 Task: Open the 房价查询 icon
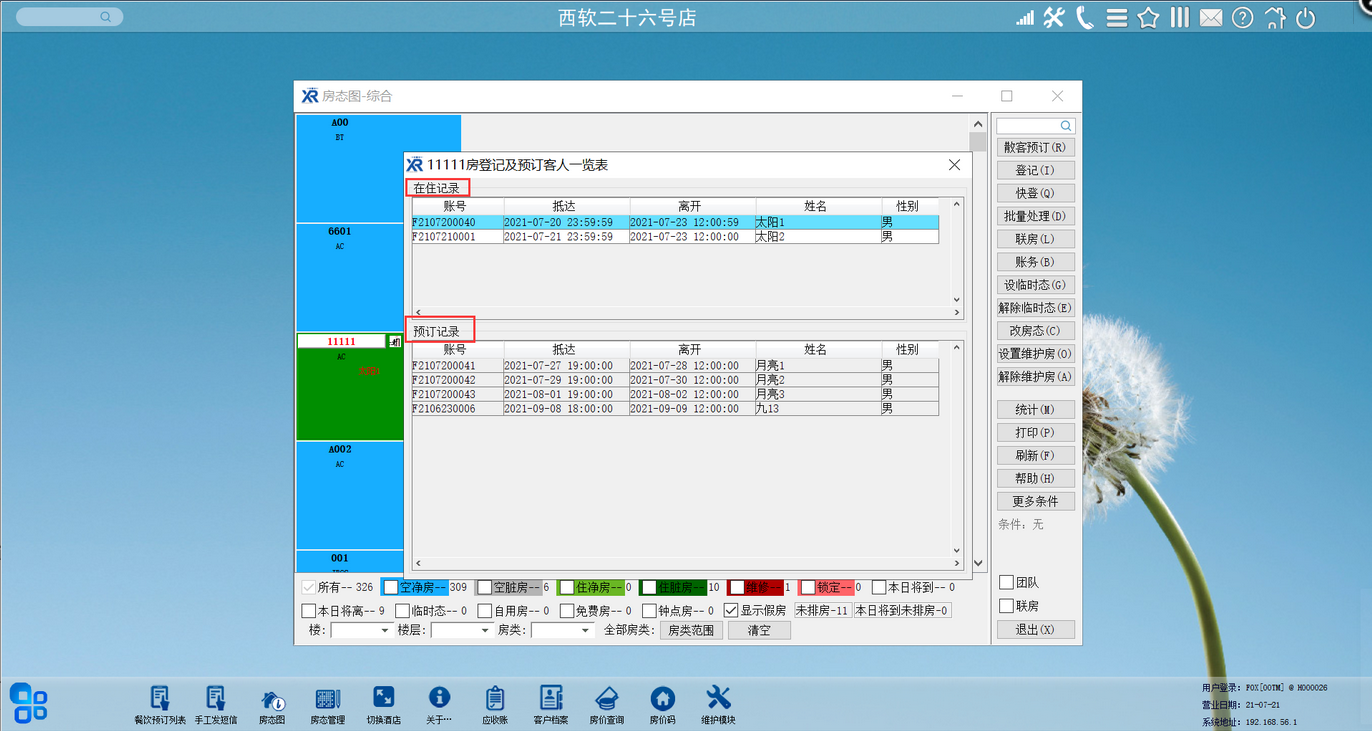click(x=606, y=698)
